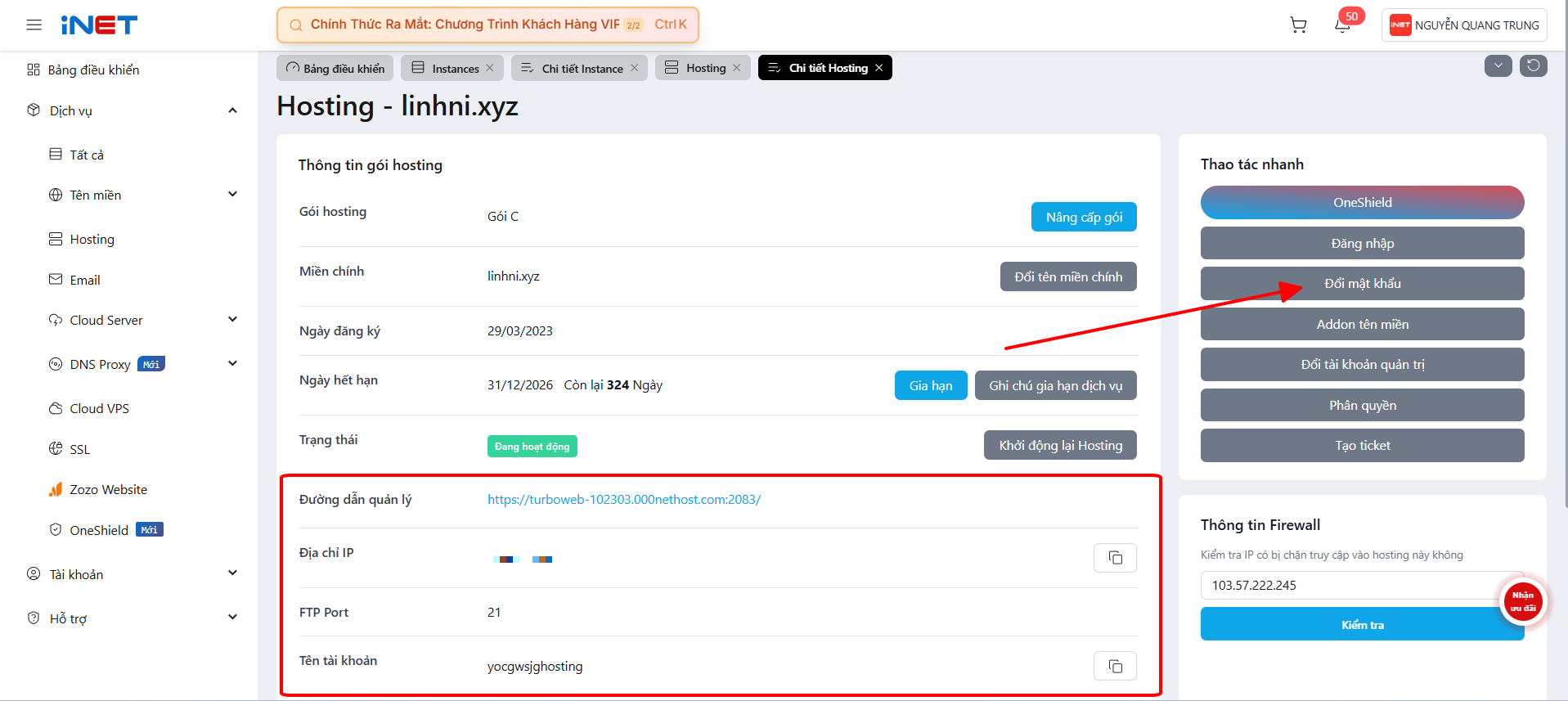
Task: Click the Đang hoạt động status badge
Action: (x=532, y=446)
